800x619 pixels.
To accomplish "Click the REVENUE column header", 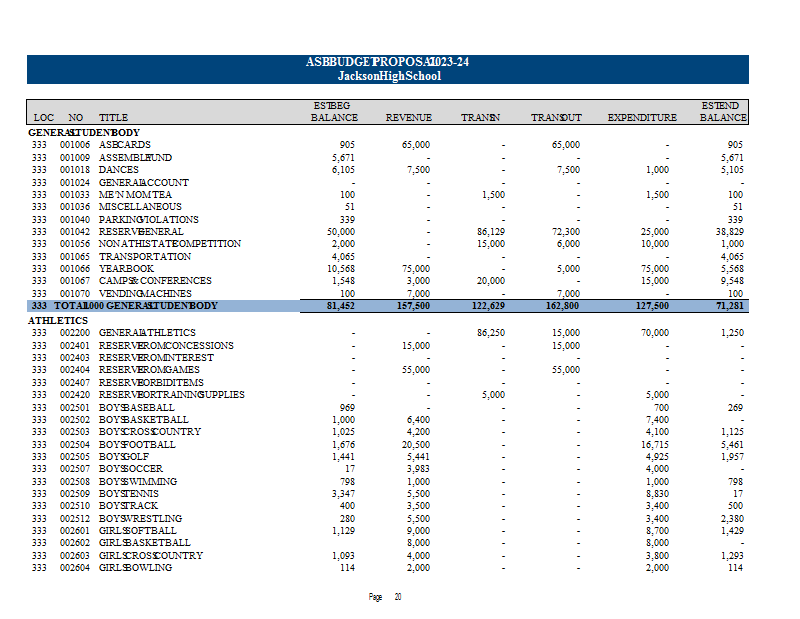I will tap(409, 118).
